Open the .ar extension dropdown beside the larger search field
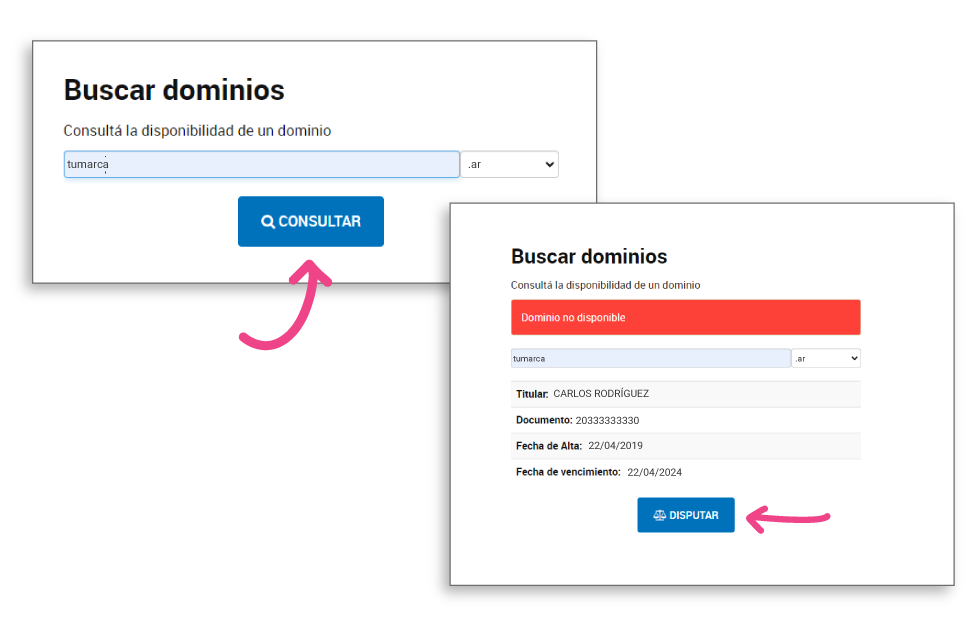 [x=510, y=164]
